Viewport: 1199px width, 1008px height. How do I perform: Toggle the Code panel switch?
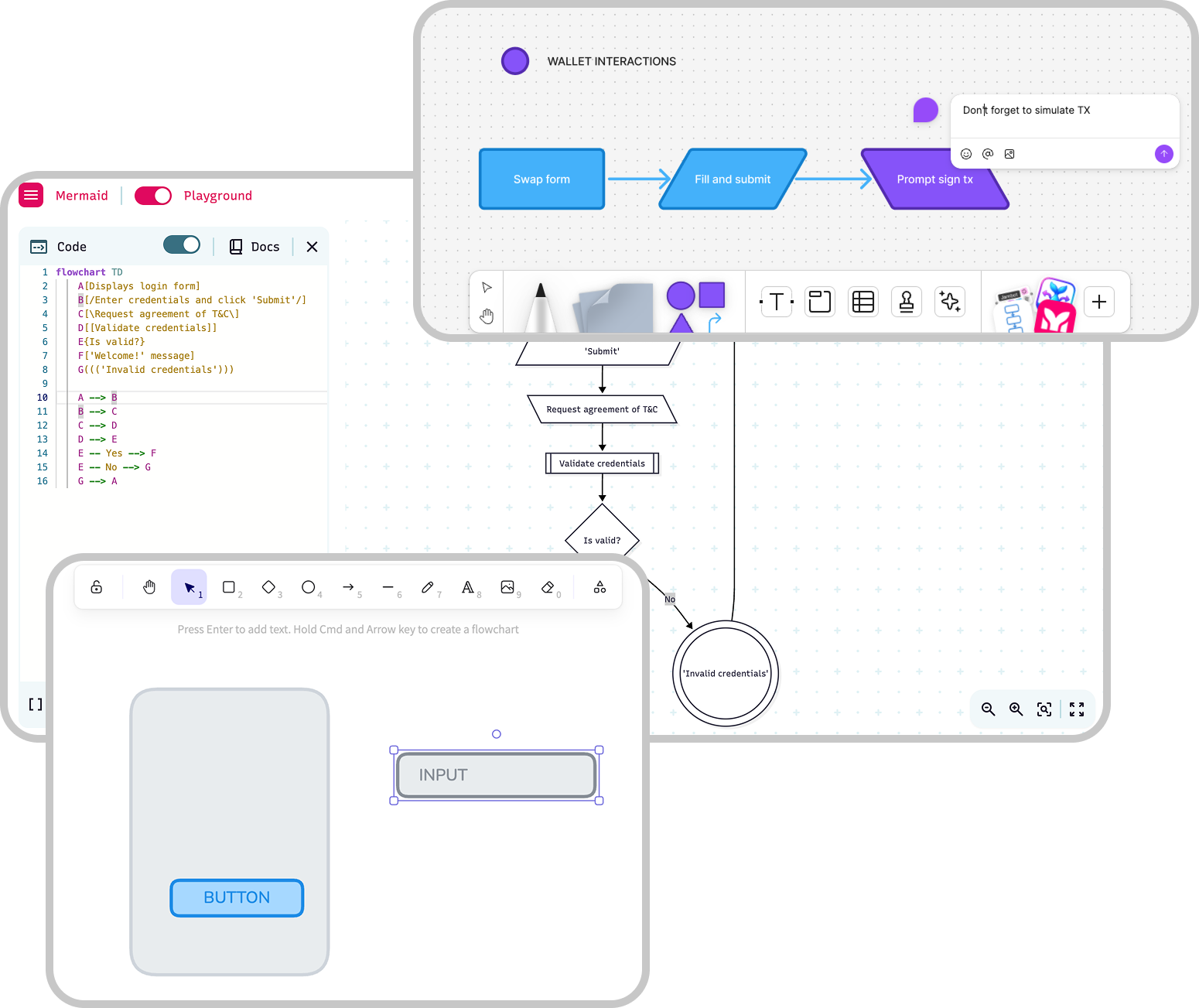click(x=182, y=245)
